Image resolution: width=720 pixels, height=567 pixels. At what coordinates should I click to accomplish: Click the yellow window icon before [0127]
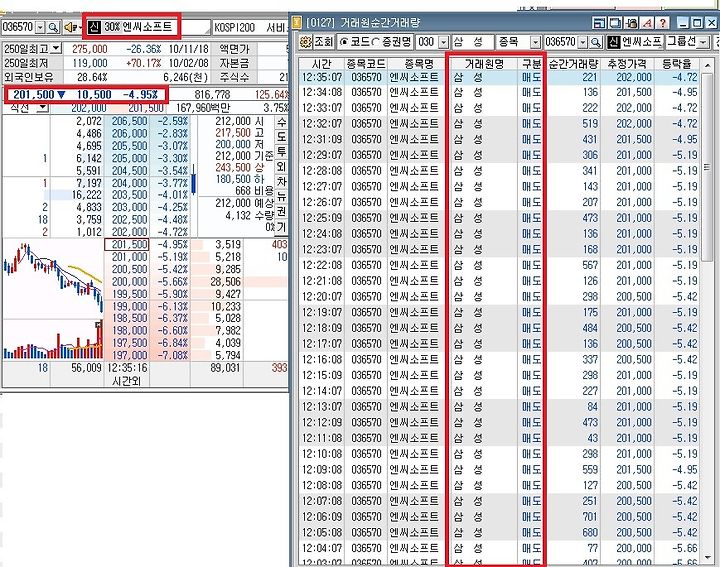[298, 22]
